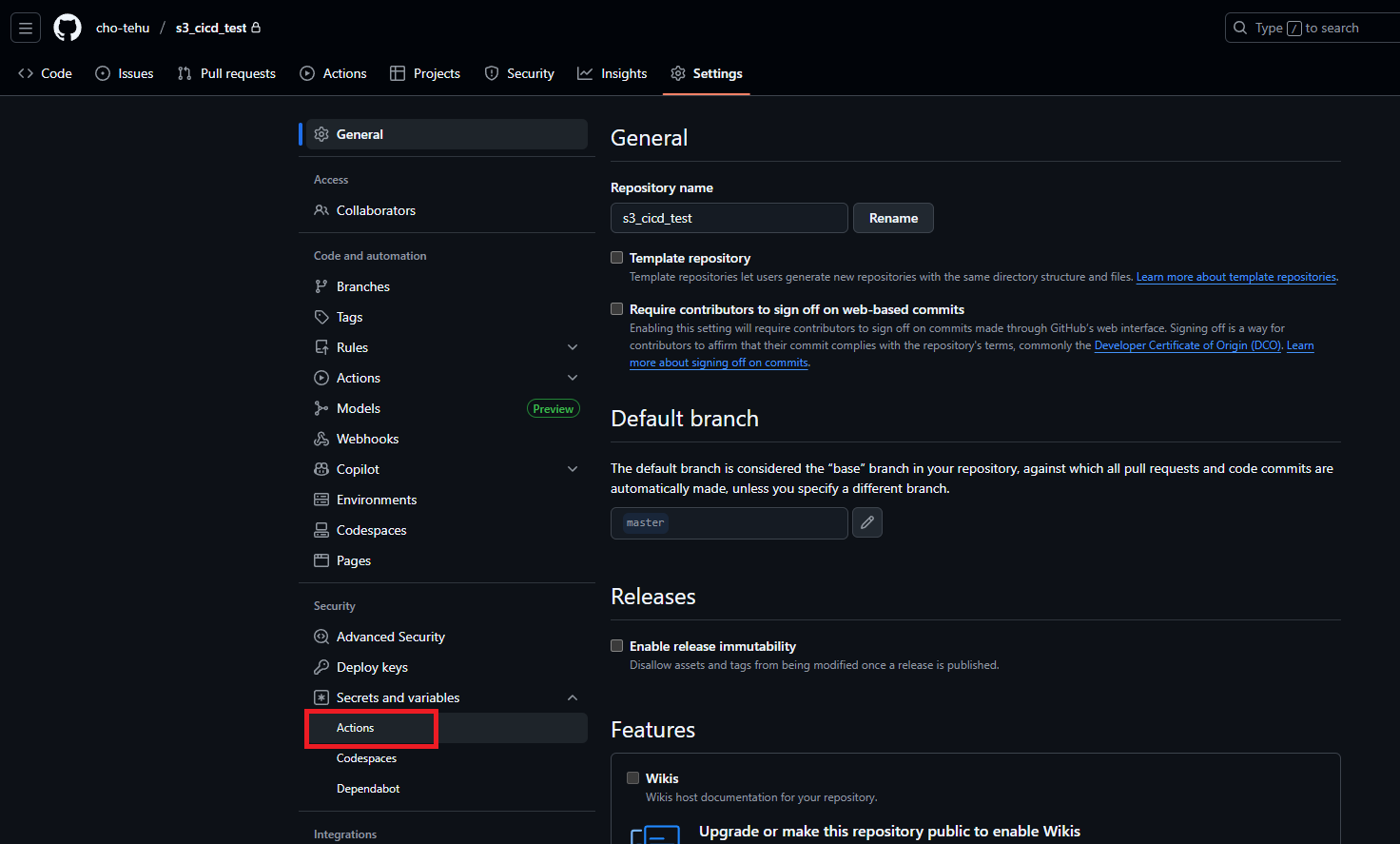Click the Actions play icon in top navigation
Image resolution: width=1400 pixels, height=844 pixels.
click(307, 73)
